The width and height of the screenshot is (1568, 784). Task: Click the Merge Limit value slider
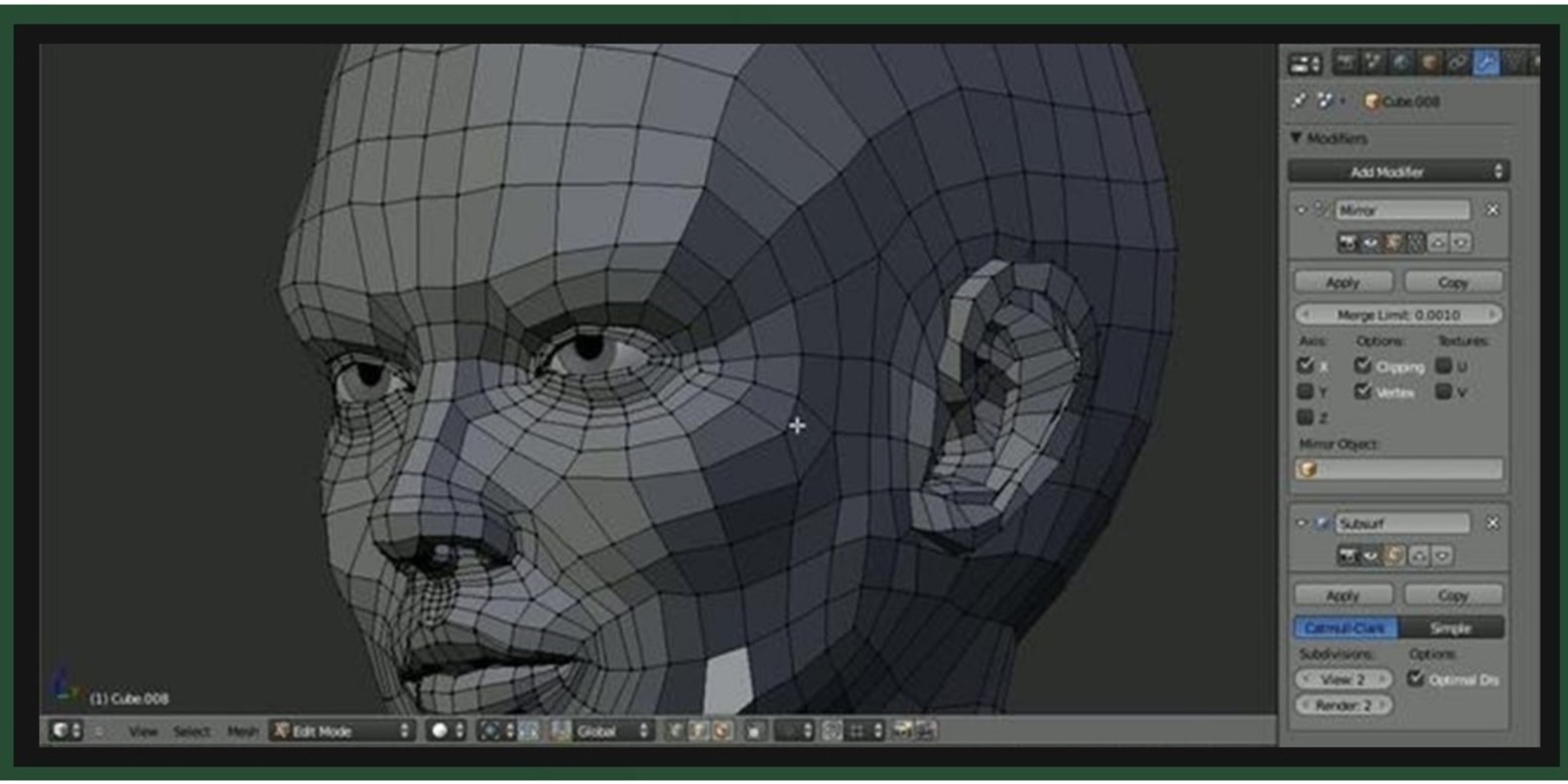click(1397, 316)
